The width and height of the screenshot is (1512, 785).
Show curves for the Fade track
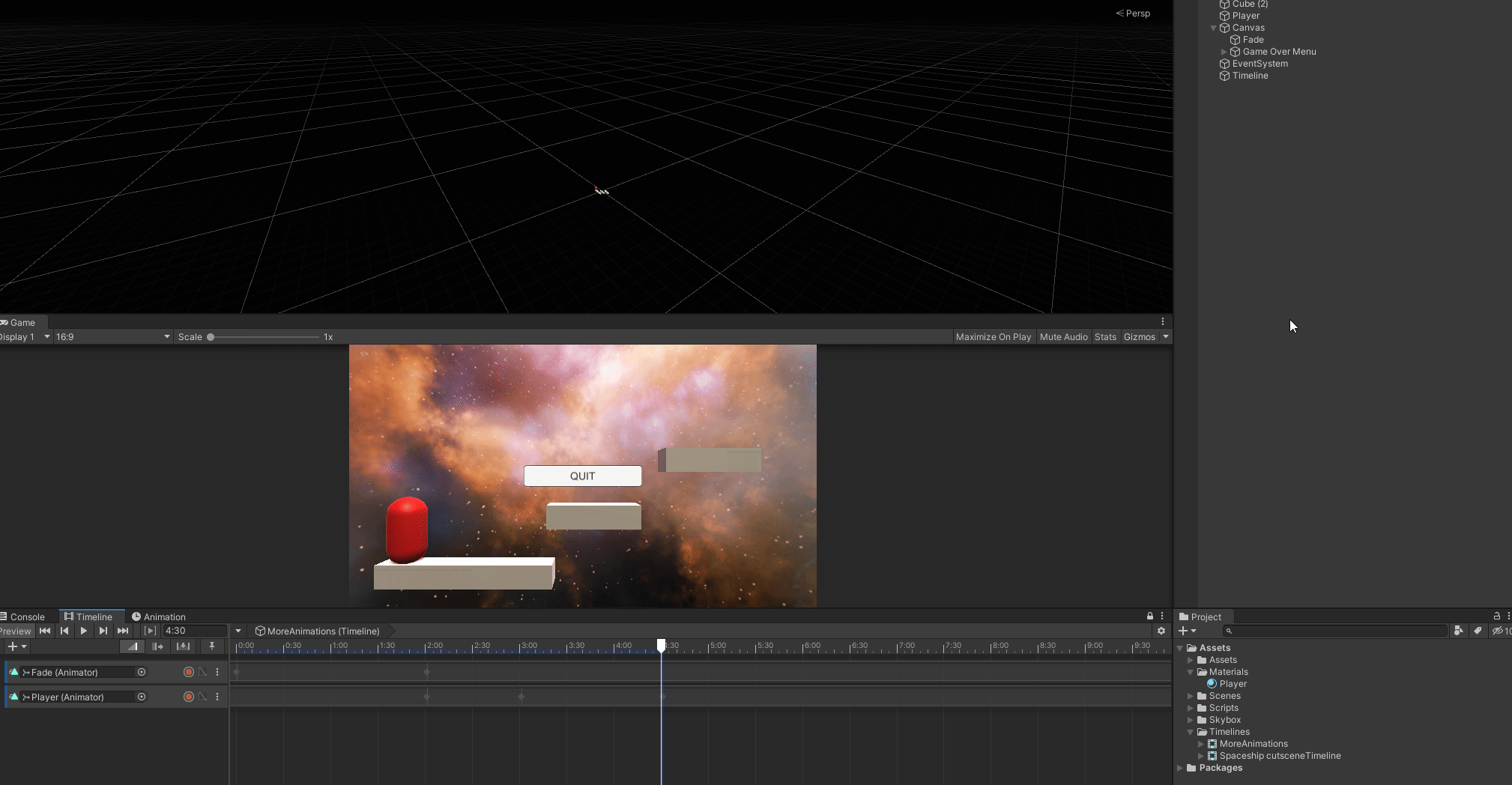coord(203,672)
